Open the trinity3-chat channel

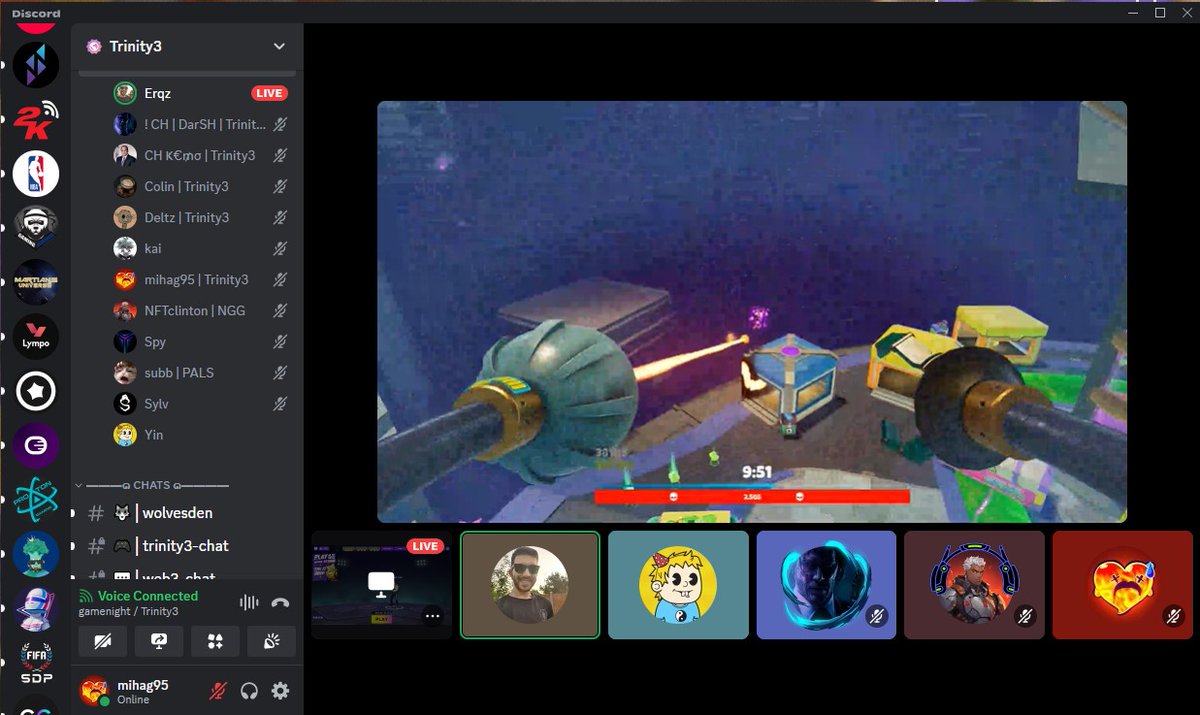coord(186,545)
